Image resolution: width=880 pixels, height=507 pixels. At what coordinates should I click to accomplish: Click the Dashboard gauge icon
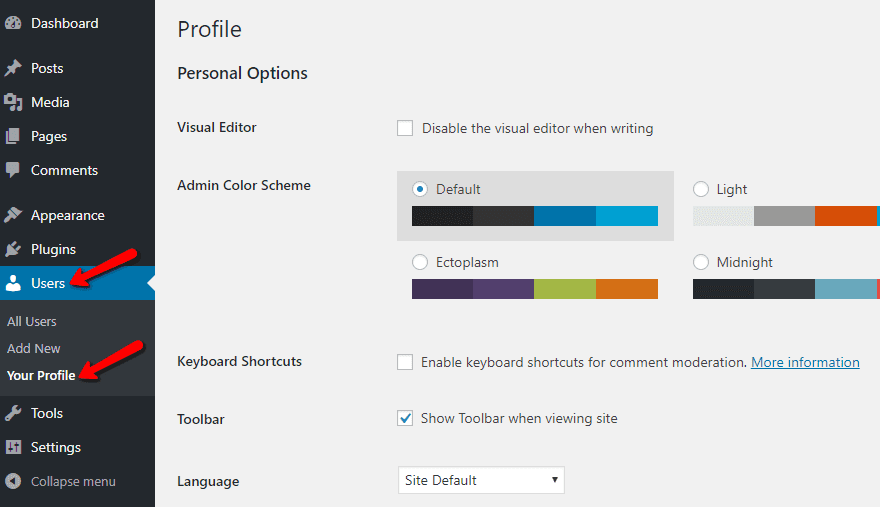(13, 23)
